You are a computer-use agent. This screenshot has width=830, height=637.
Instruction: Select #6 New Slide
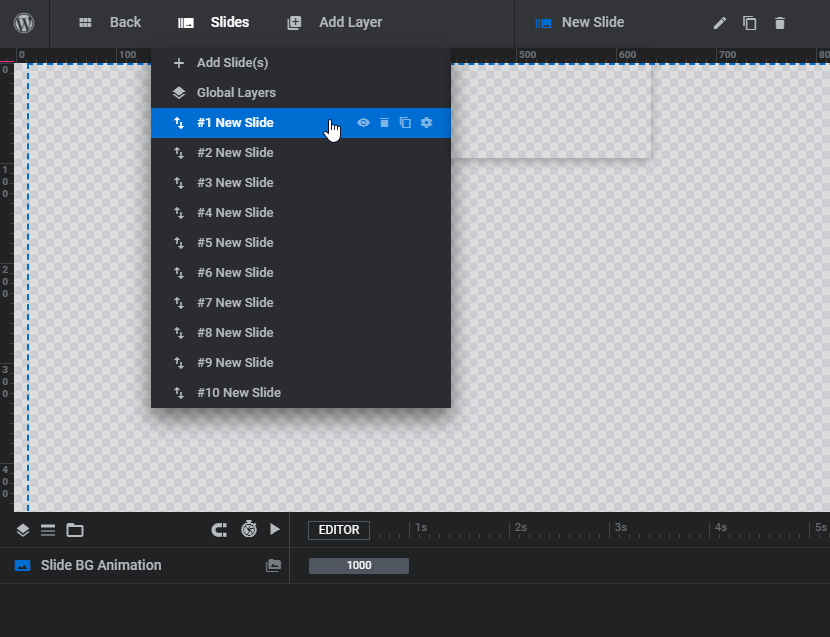pyautogui.click(x=301, y=273)
